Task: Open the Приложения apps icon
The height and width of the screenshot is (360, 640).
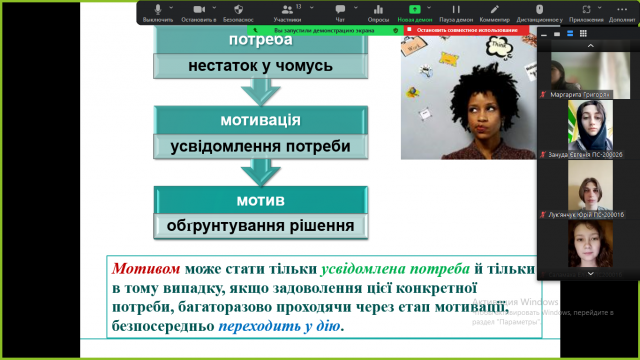Action: tap(587, 9)
